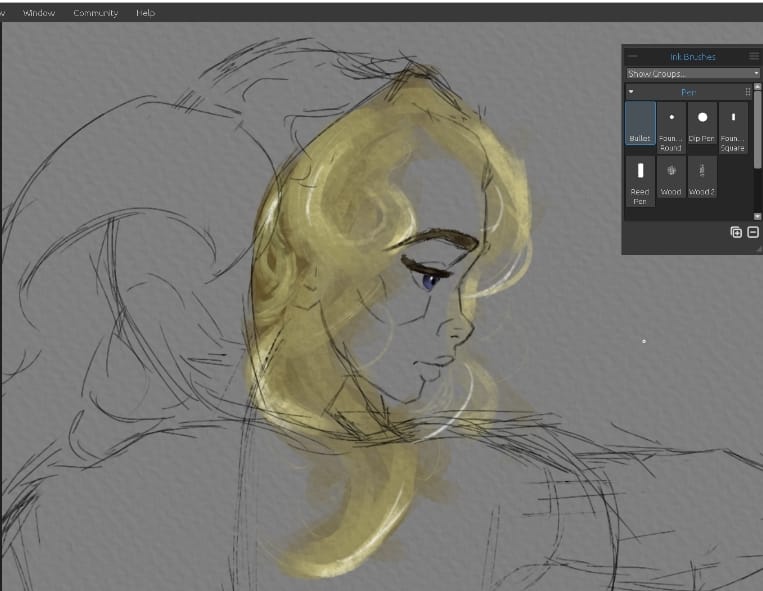The width and height of the screenshot is (763, 591).
Task: Open the Window menu
Action: (x=39, y=13)
